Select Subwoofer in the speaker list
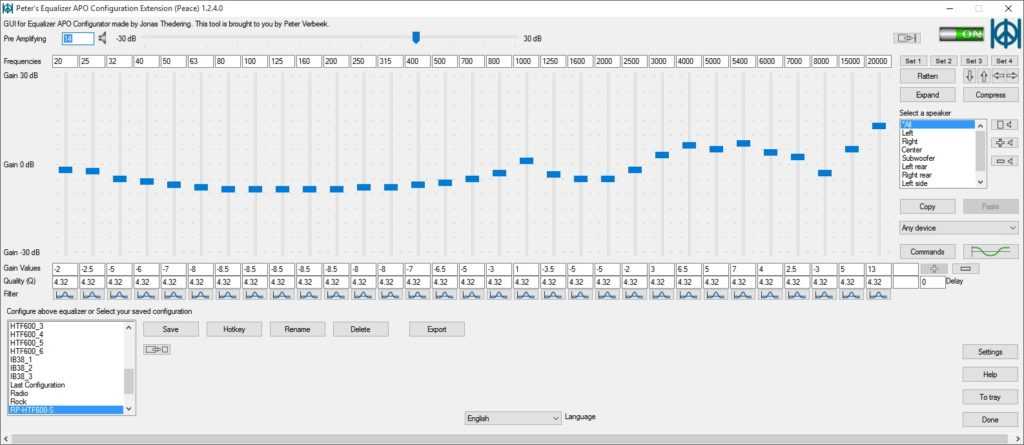Screen dimensions: 1024x445 pyautogui.click(x=920, y=158)
